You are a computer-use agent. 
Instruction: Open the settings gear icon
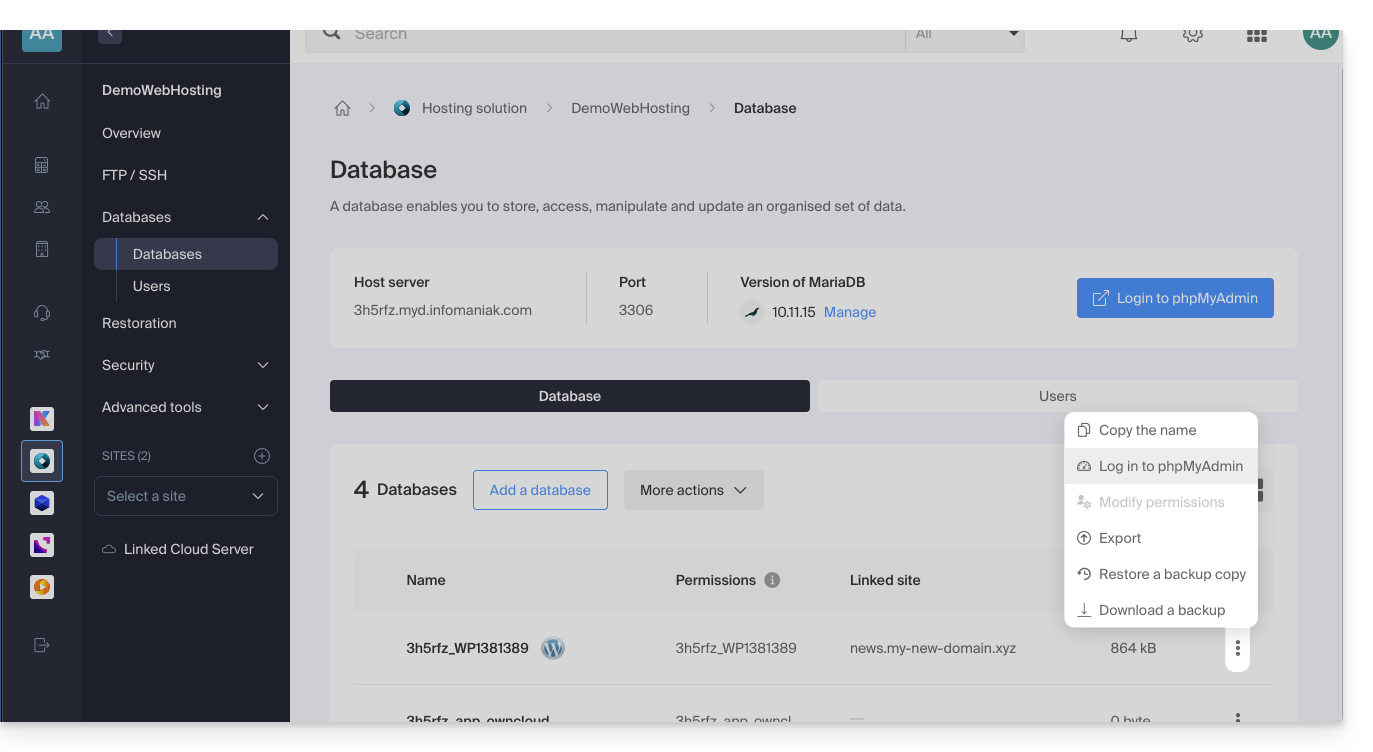(1192, 35)
